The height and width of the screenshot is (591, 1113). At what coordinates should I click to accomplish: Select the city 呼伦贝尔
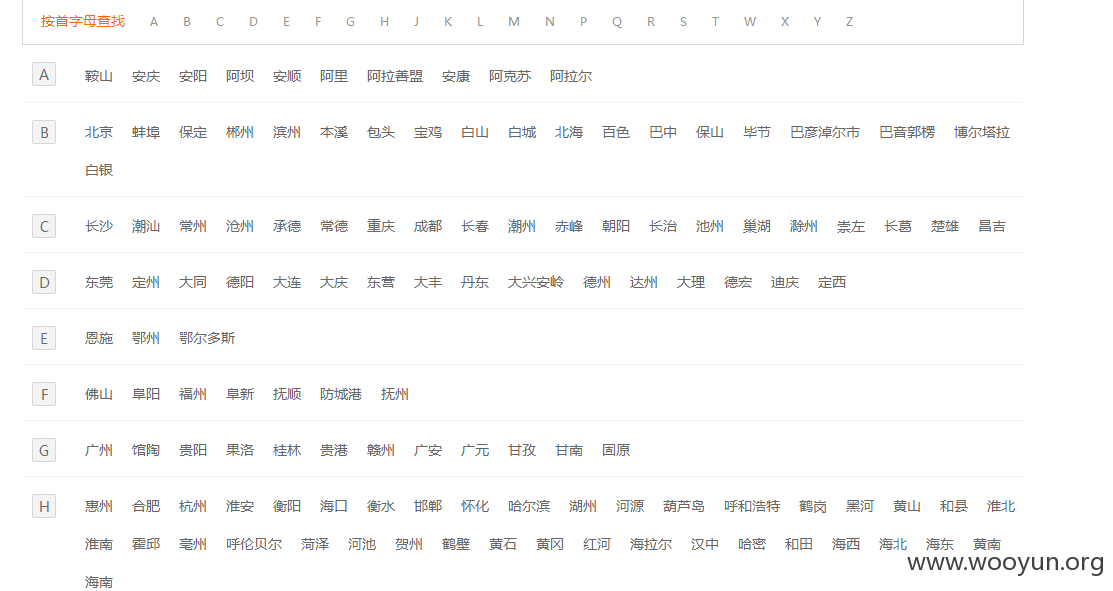click(x=253, y=545)
